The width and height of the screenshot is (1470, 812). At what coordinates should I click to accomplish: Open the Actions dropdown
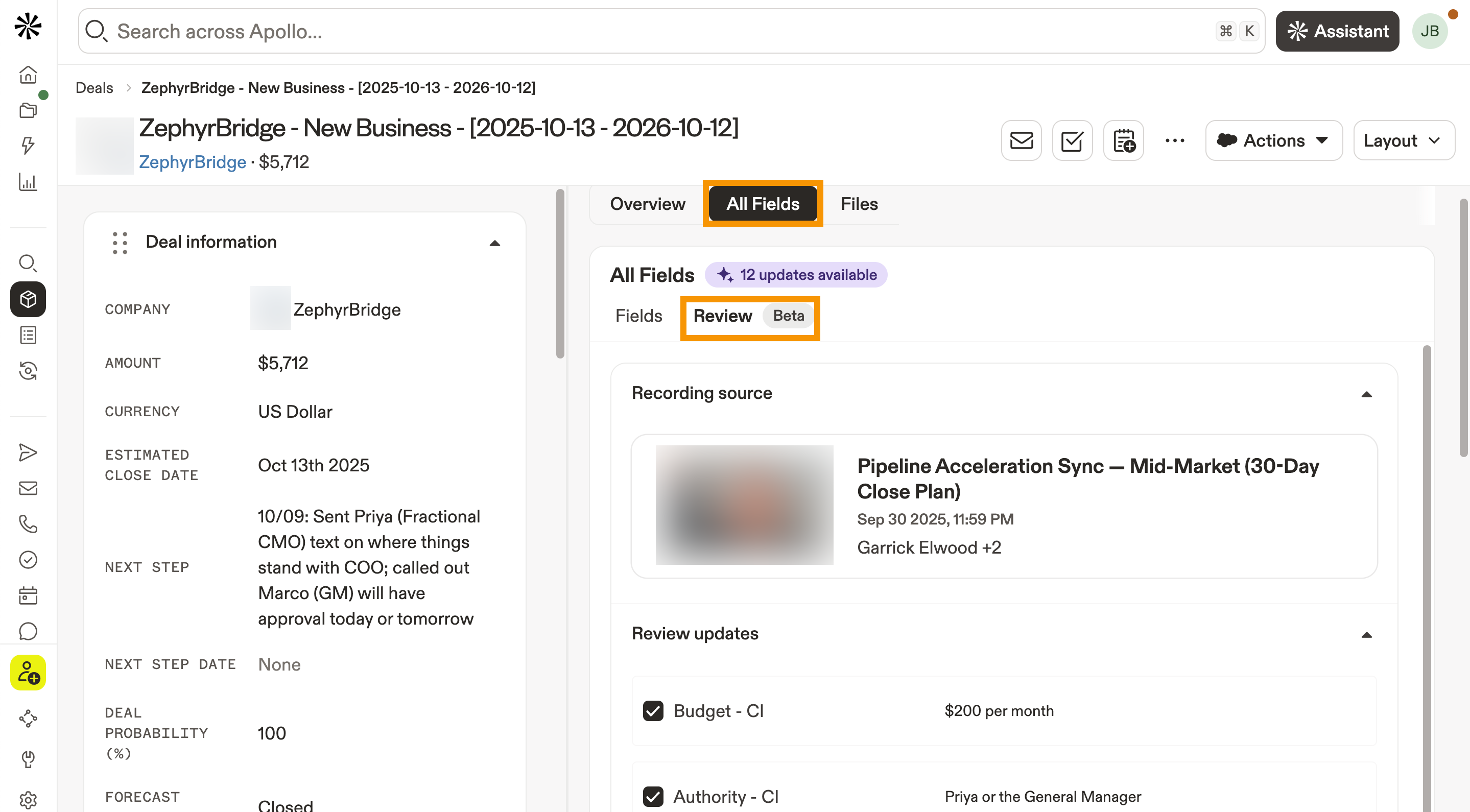1273,140
